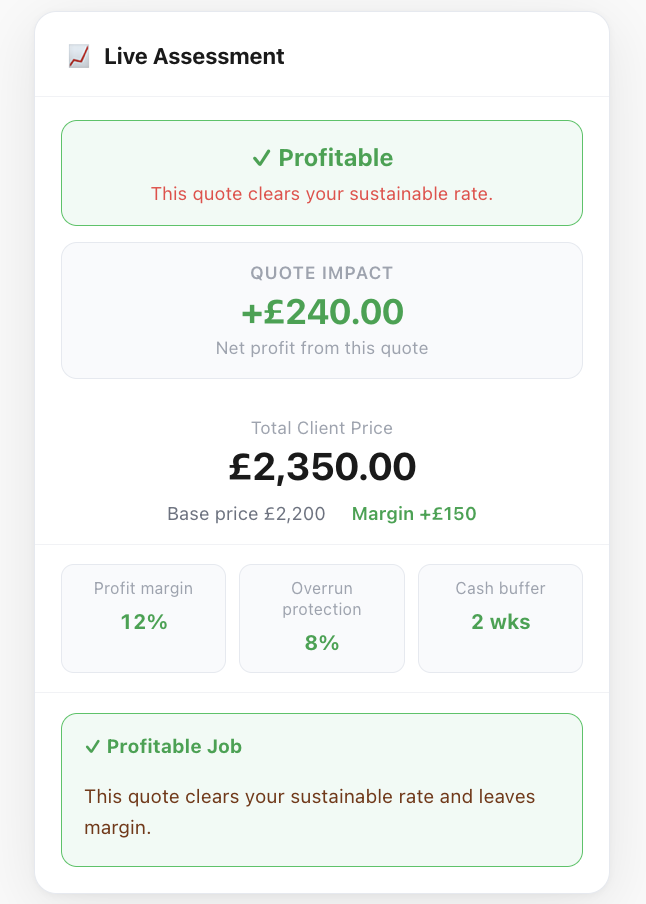The image size is (646, 904).
Task: Click the Margin +£150 indicator
Action: pyautogui.click(x=414, y=513)
